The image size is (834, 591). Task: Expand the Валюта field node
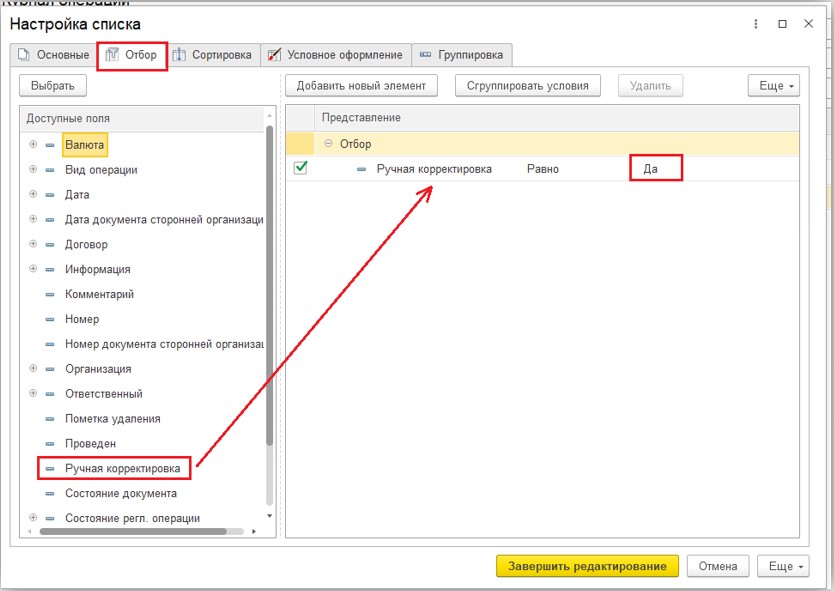pyautogui.click(x=33, y=145)
